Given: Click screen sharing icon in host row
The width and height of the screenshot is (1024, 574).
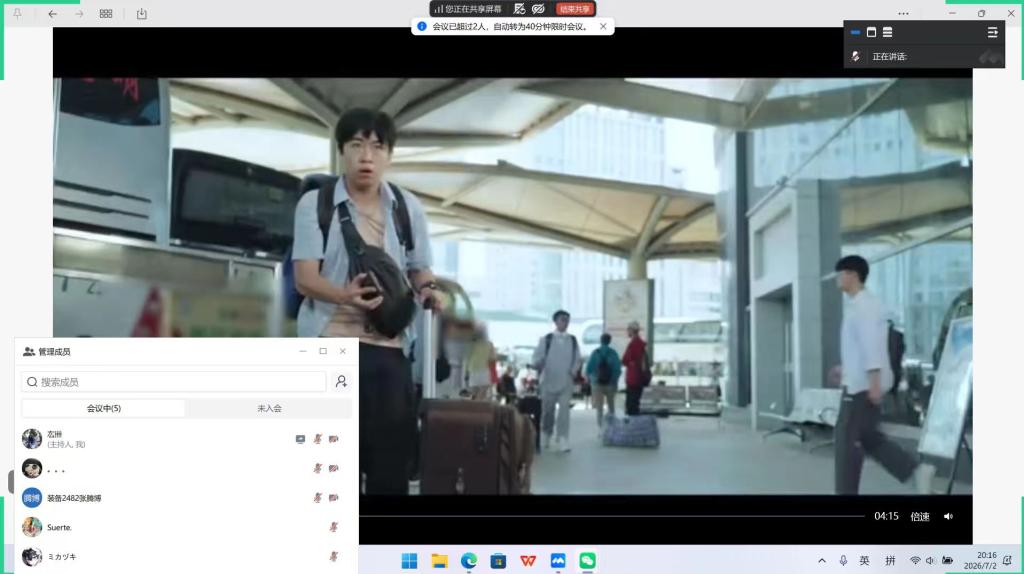Looking at the screenshot, I should coord(300,439).
